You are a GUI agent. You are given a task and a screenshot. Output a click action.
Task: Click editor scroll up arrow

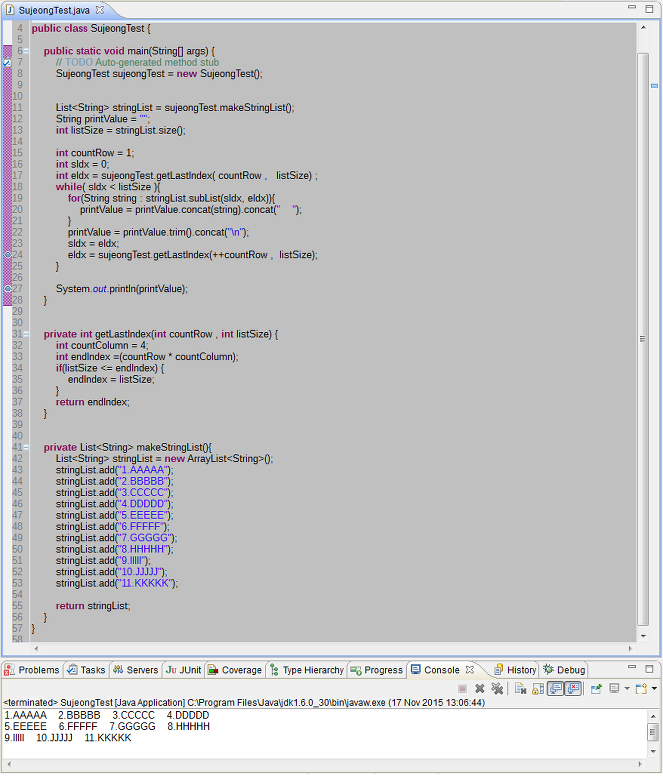643,28
